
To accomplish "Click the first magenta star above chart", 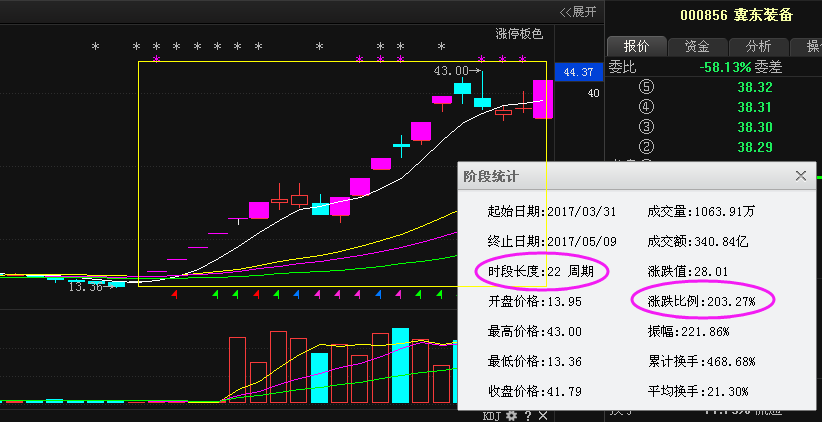I will (x=156, y=61).
